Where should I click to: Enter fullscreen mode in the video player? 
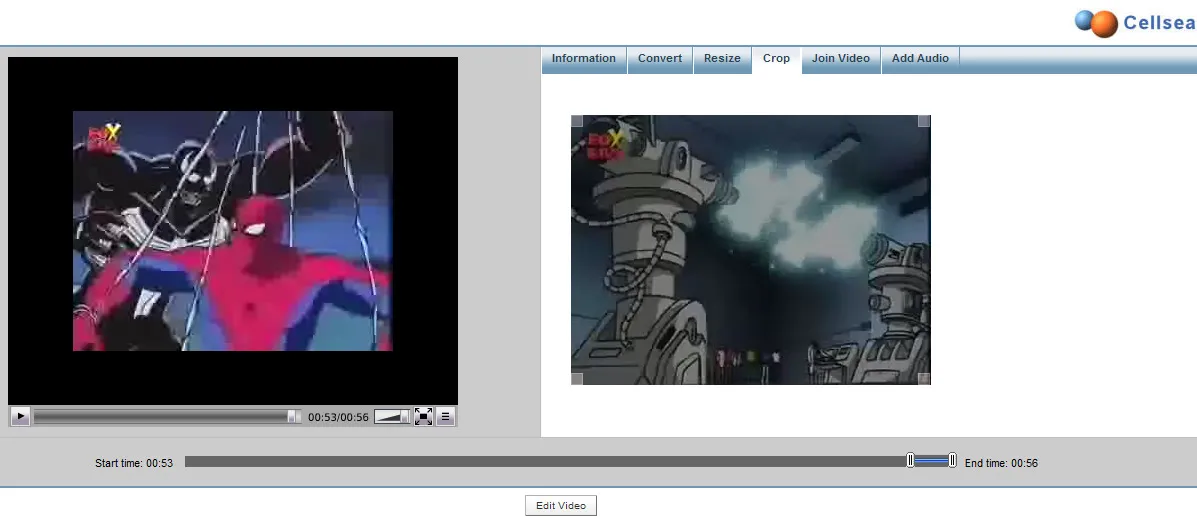423,417
